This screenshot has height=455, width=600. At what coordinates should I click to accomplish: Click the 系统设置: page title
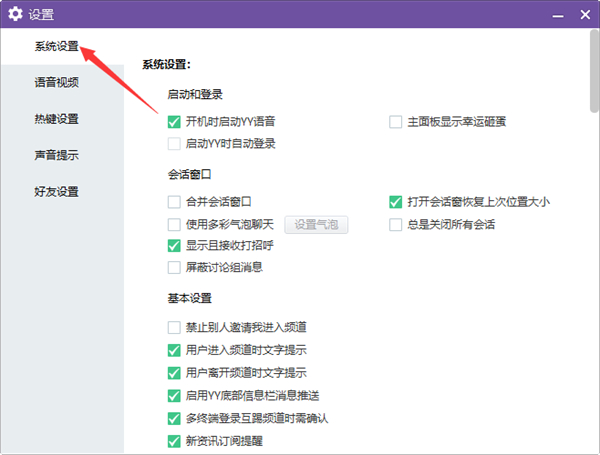[x=166, y=64]
